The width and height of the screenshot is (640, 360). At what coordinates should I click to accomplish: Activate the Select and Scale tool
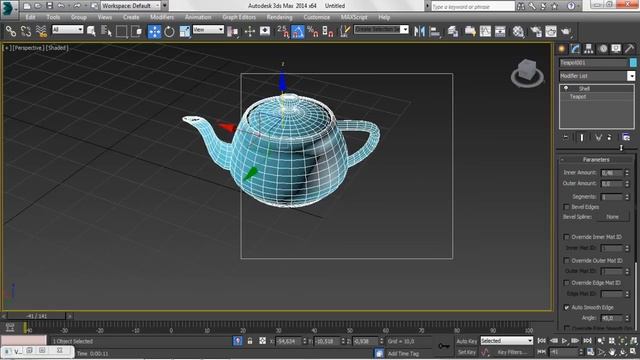coord(184,31)
